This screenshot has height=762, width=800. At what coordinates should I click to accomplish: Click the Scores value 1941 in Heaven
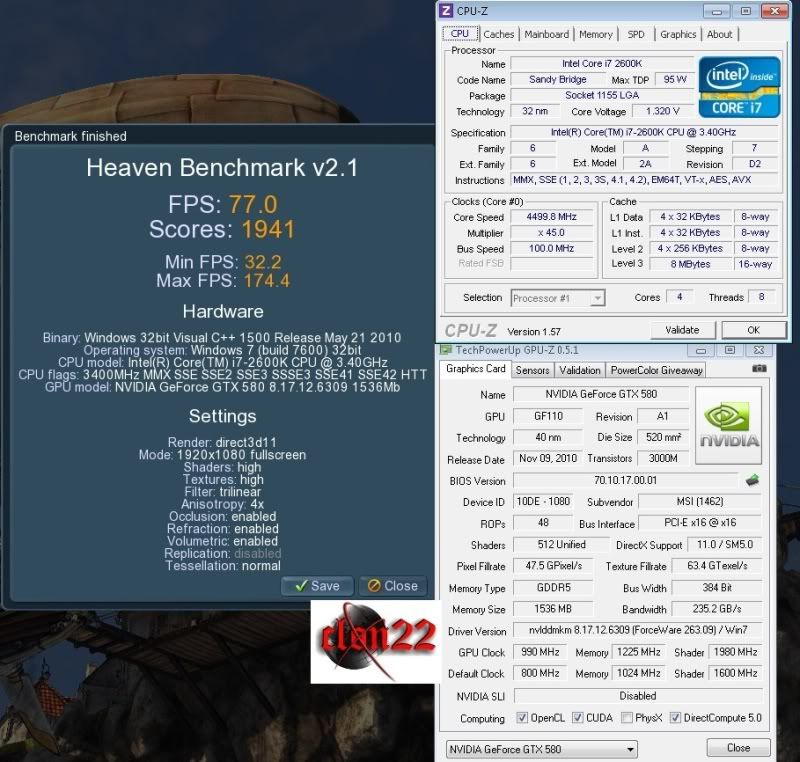[268, 230]
